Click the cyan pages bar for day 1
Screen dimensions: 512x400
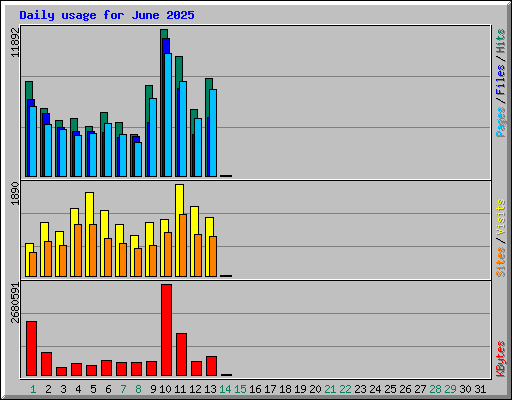point(33,141)
